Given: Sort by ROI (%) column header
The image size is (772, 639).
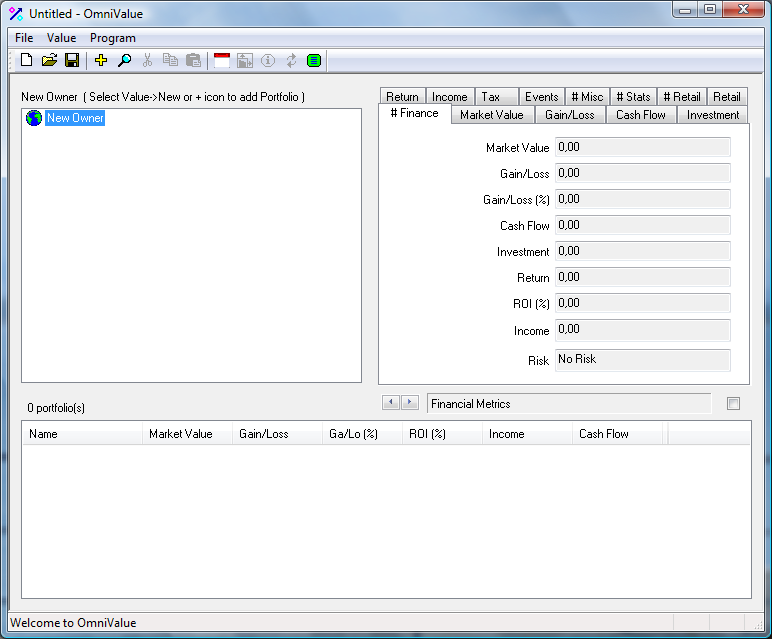Looking at the screenshot, I should click(x=443, y=434).
